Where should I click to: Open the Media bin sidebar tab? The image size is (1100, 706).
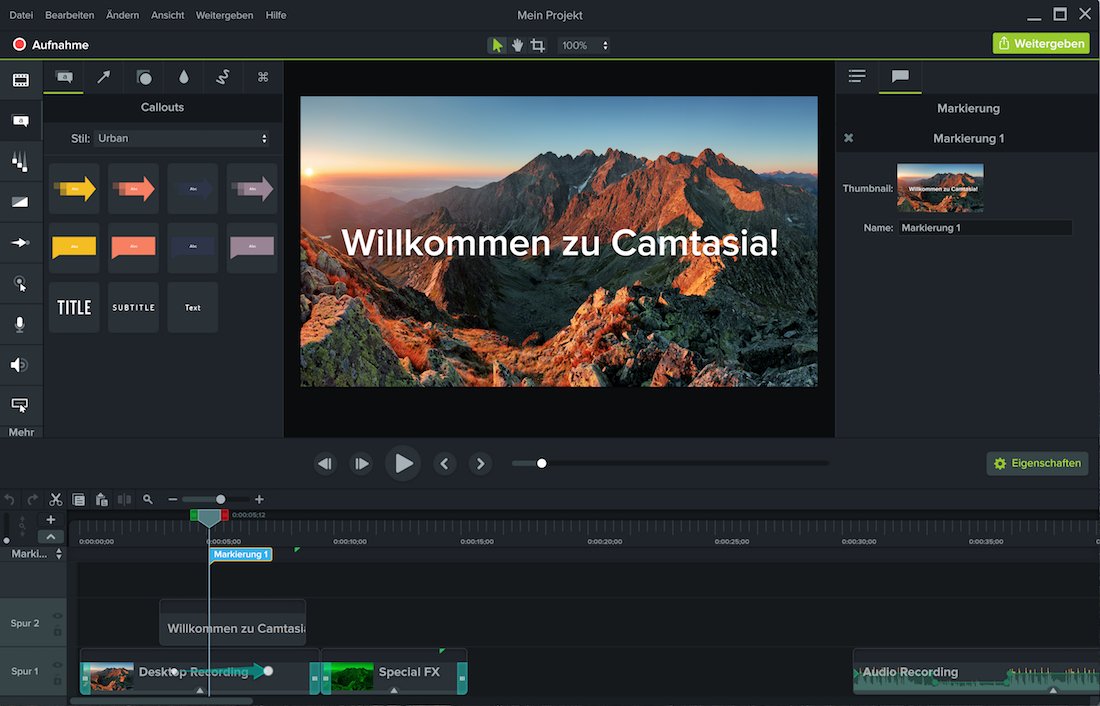20,80
